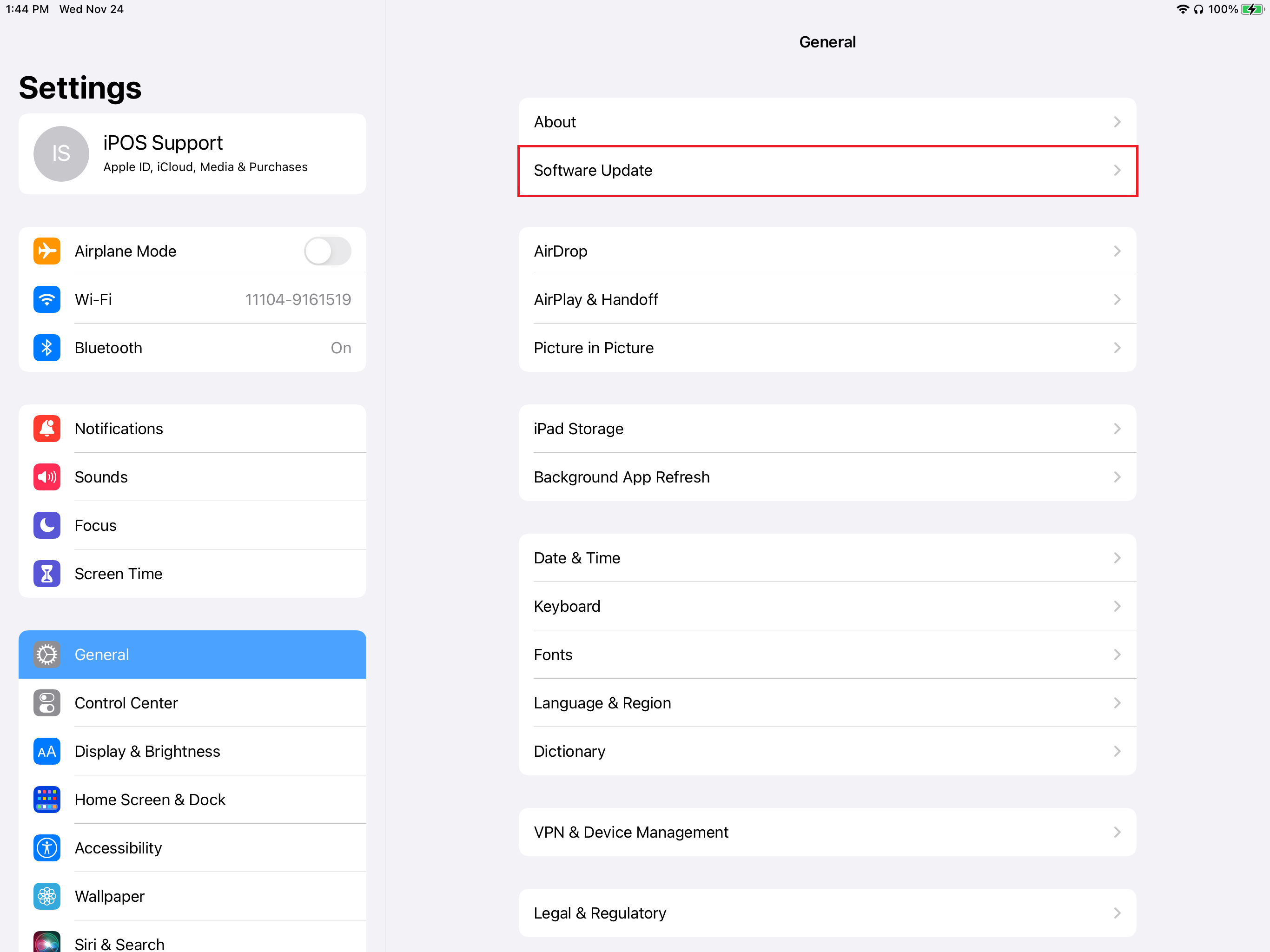Tap the 1:44 PM clock
The height and width of the screenshot is (952, 1270).
(27, 9)
